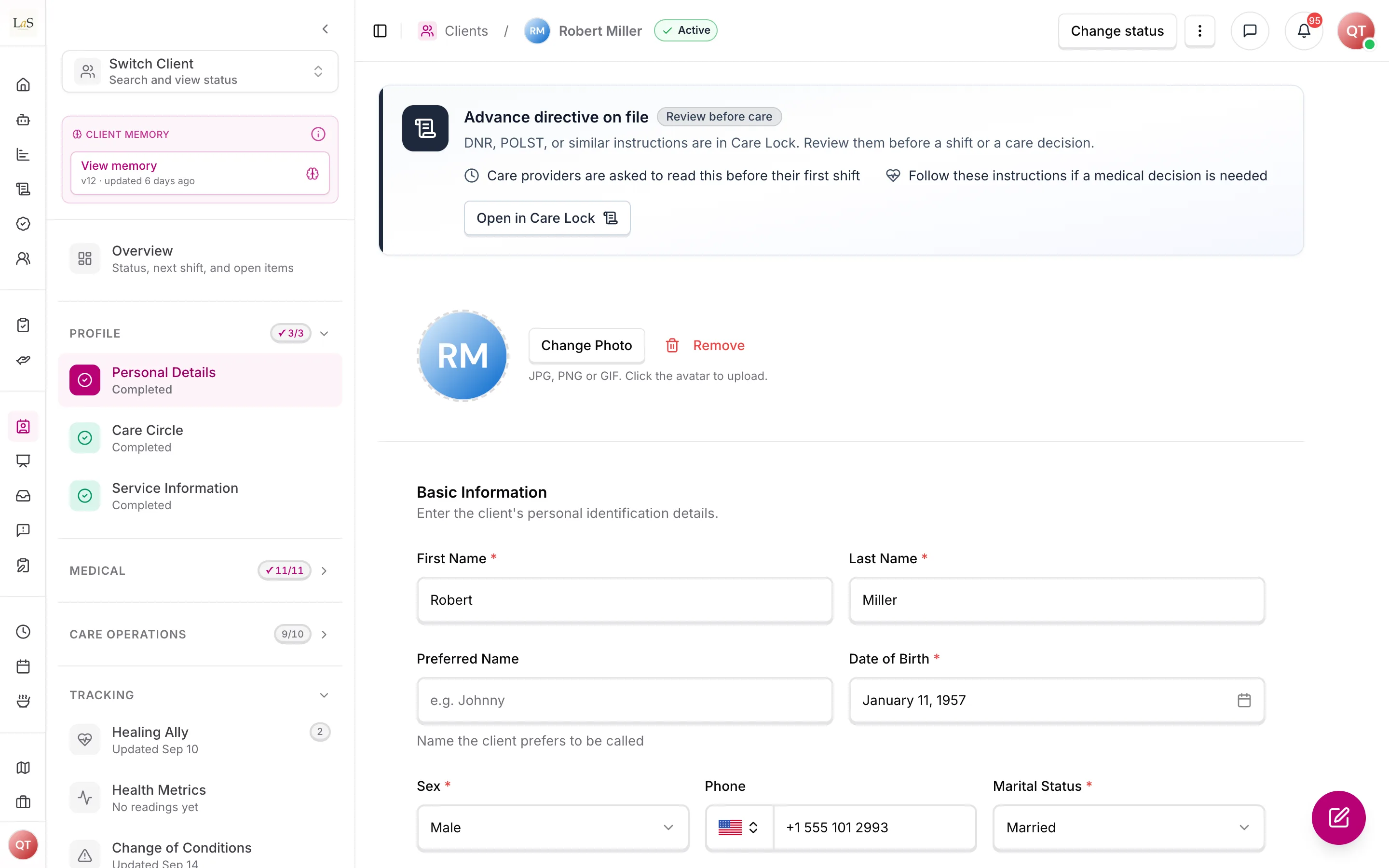Open the Date of Birth calendar icon

click(1244, 700)
